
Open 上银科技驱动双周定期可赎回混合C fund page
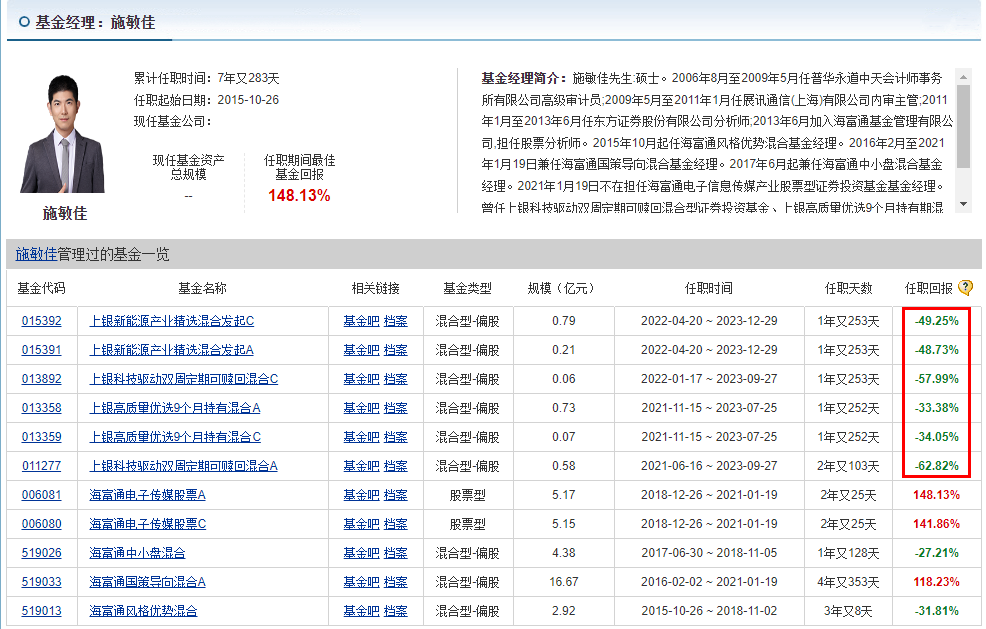184,379
